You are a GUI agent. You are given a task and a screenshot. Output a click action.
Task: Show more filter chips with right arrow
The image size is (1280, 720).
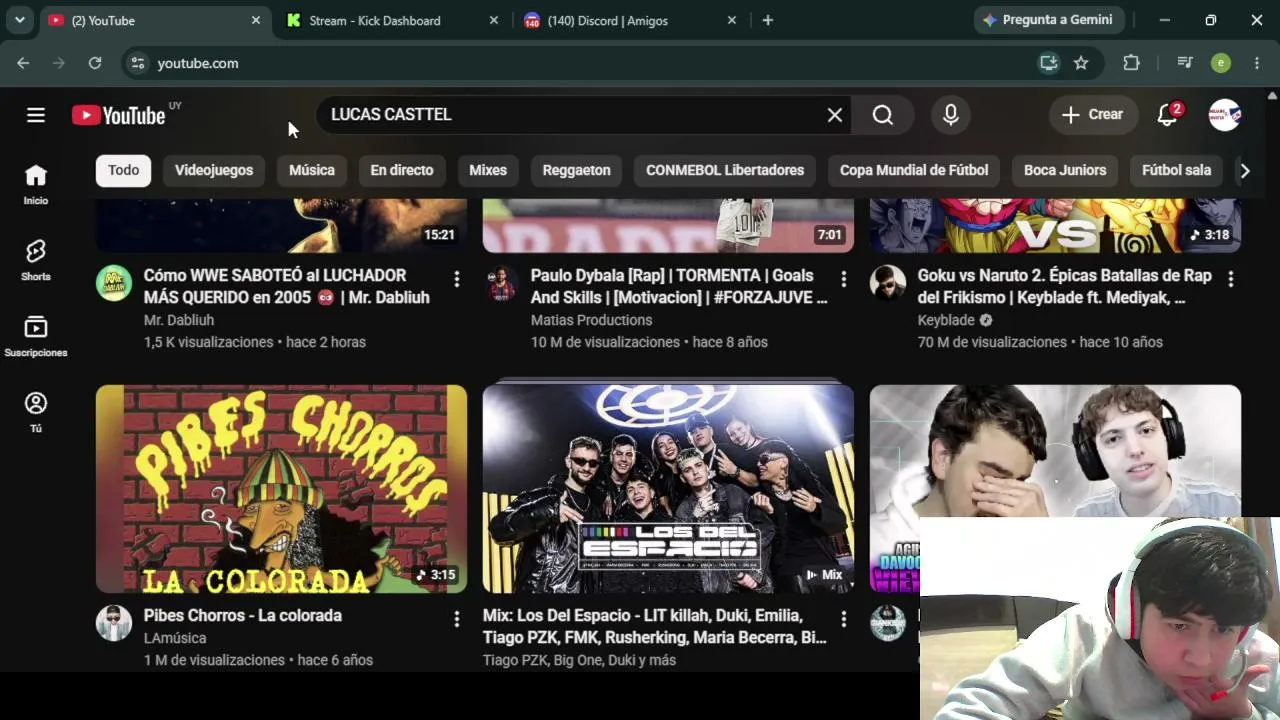pos(1245,171)
